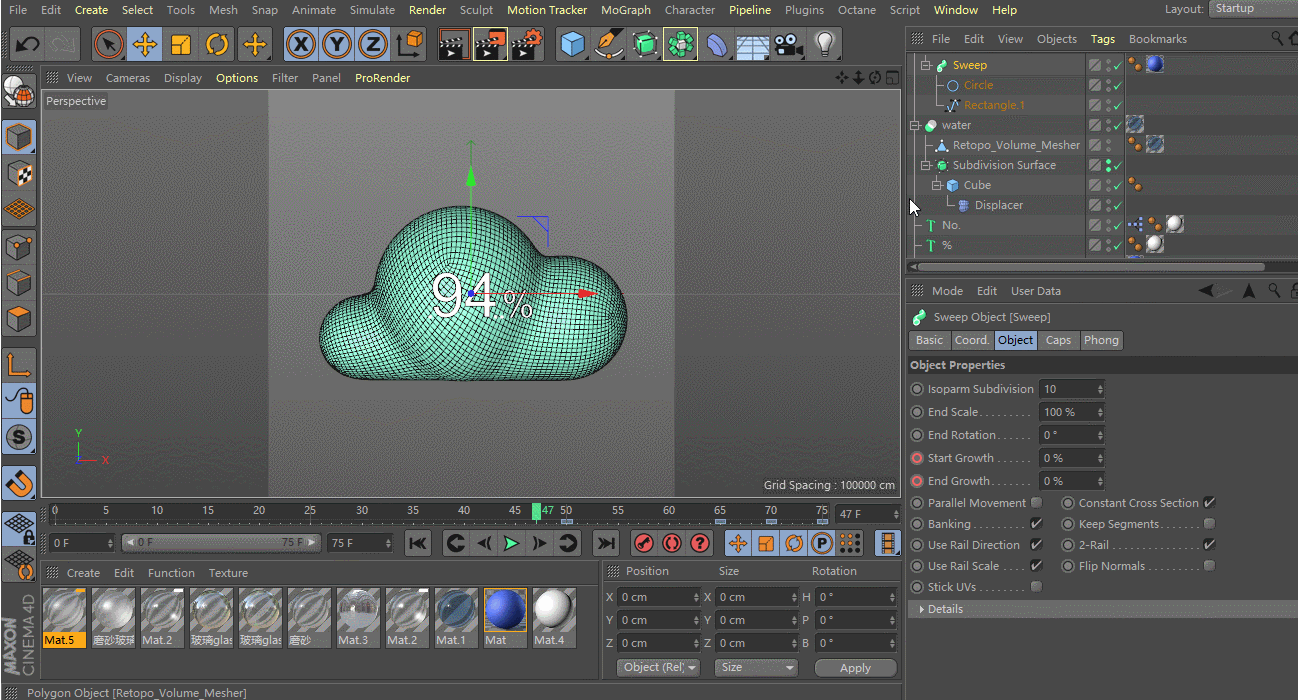Viewport: 1298px width, 700px height.
Task: Select the Move tool in top toolbar
Action: (145, 44)
